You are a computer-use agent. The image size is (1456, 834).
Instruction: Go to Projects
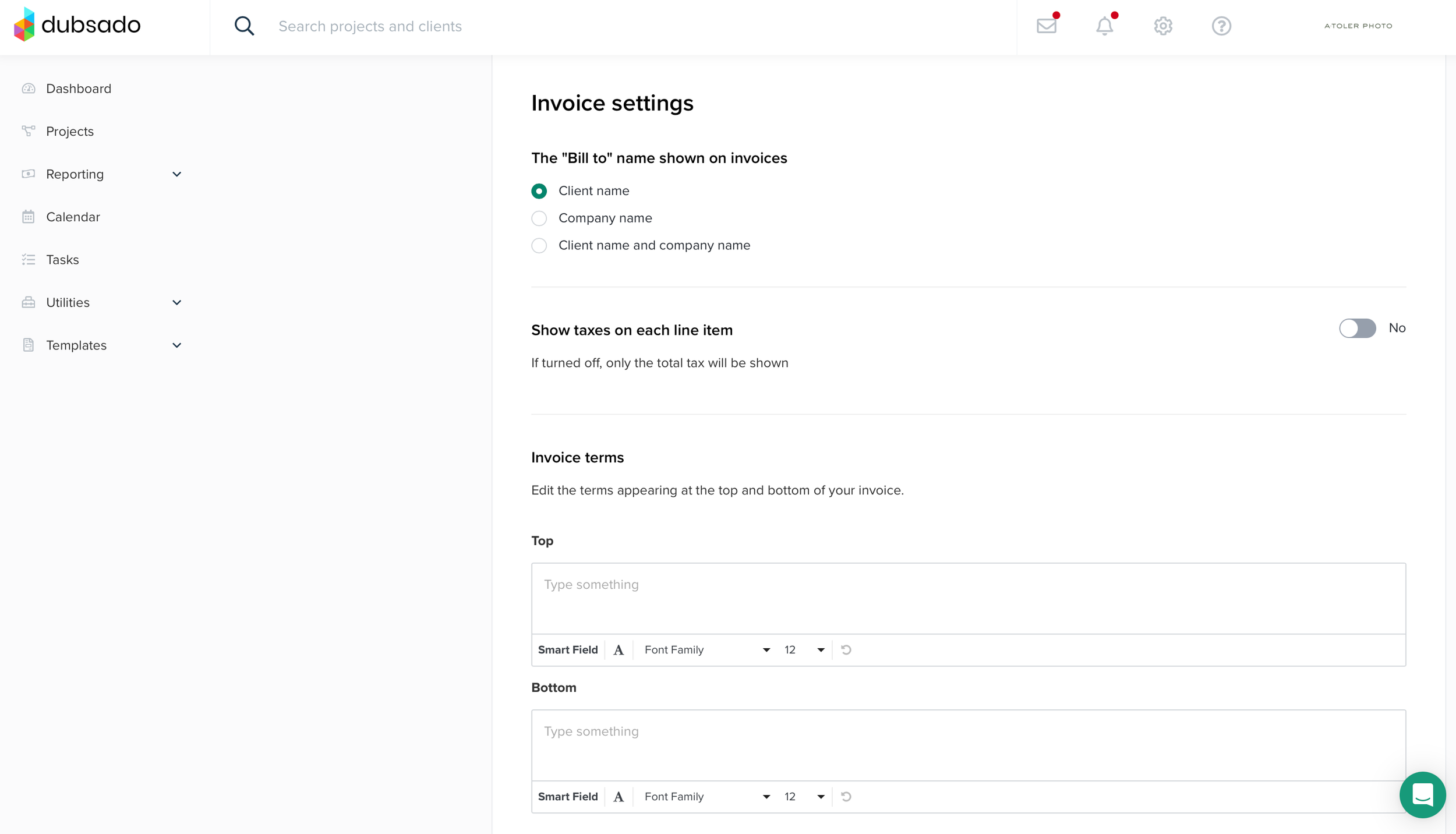pyautogui.click(x=70, y=132)
